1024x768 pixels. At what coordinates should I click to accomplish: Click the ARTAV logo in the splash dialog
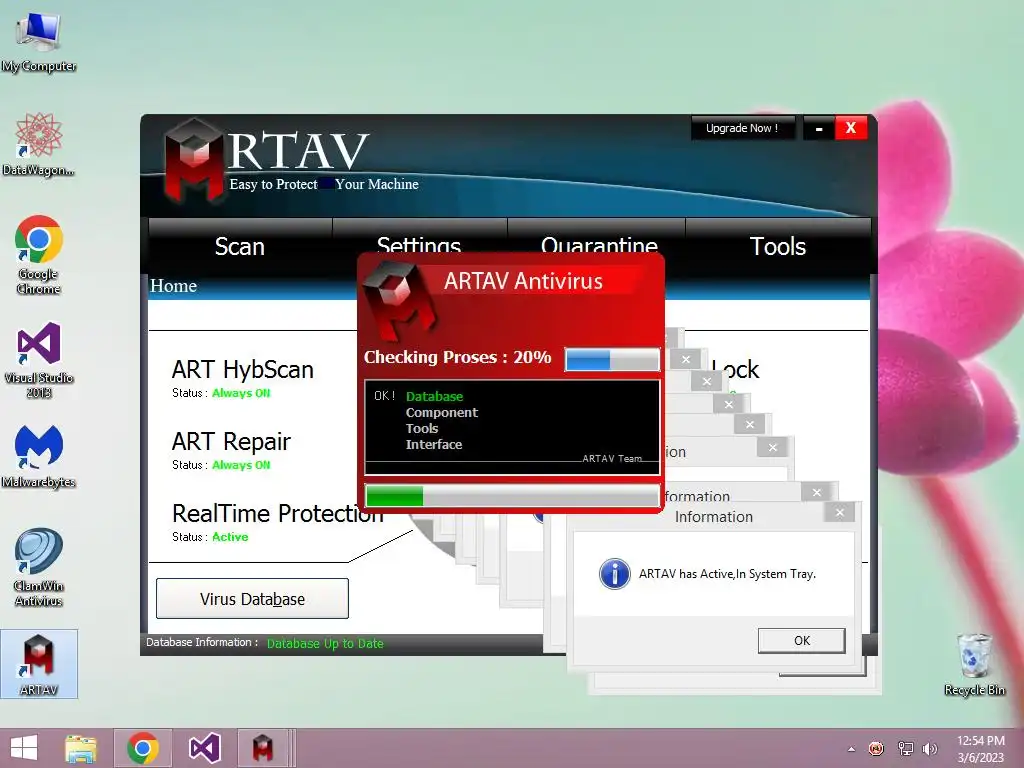point(400,300)
